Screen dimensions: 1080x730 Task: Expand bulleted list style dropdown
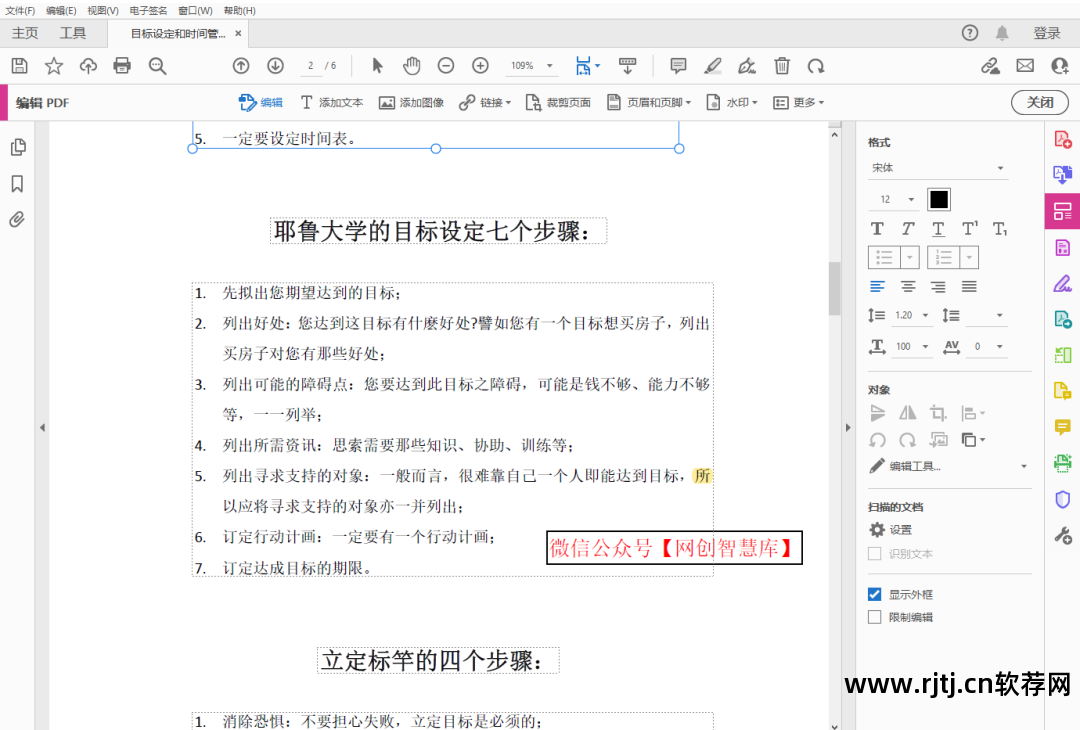[x=909, y=258]
